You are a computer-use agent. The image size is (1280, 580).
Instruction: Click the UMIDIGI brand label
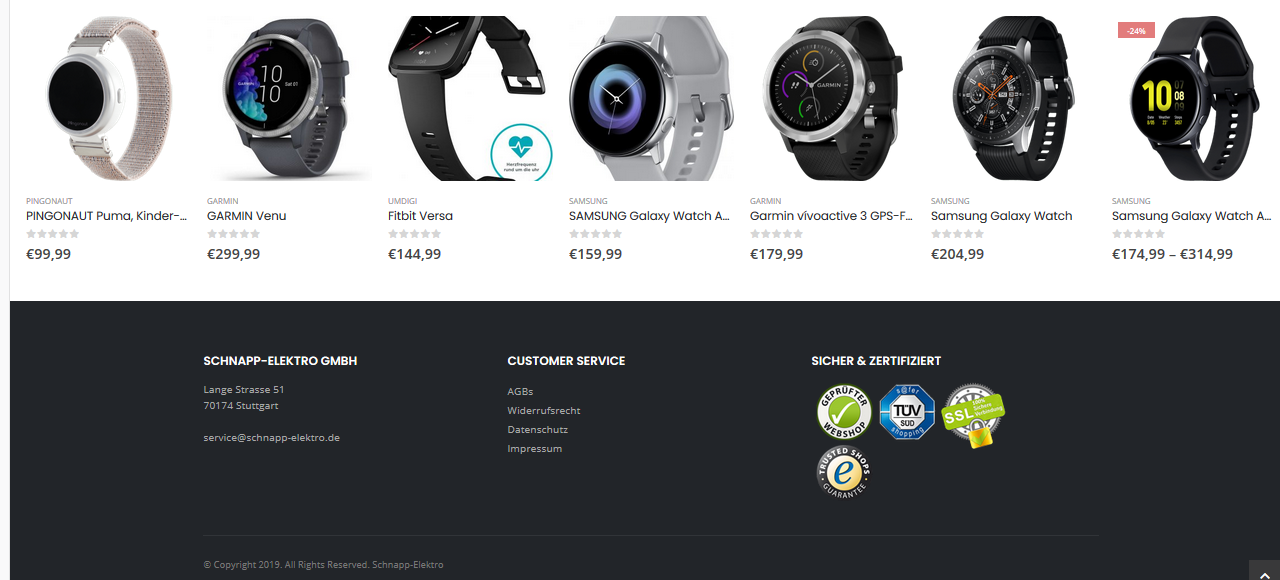(402, 201)
